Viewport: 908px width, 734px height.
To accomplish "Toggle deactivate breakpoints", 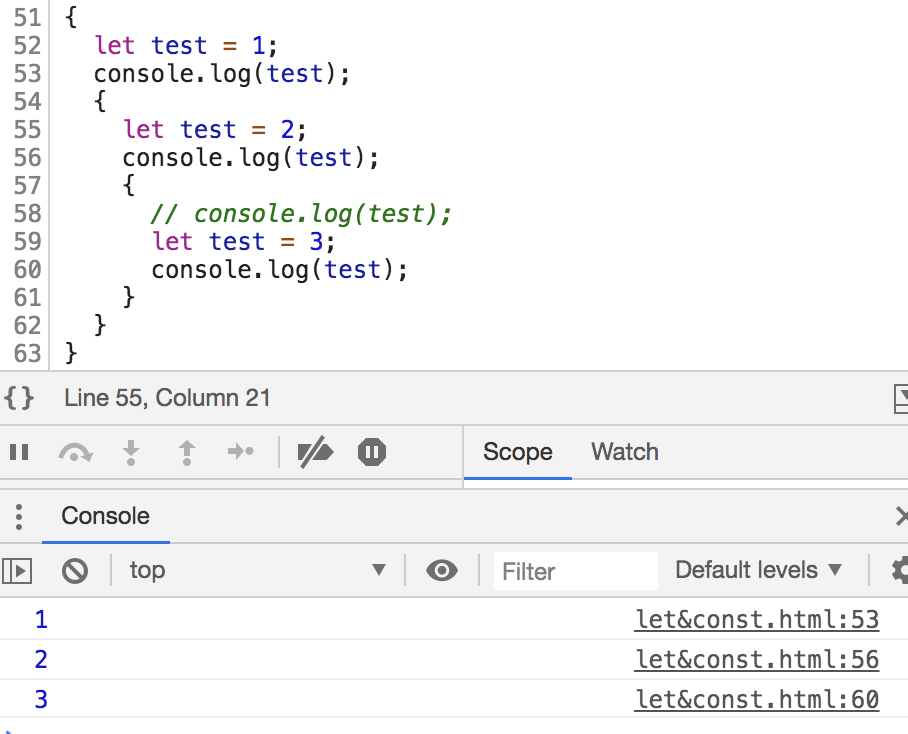I will (x=315, y=452).
